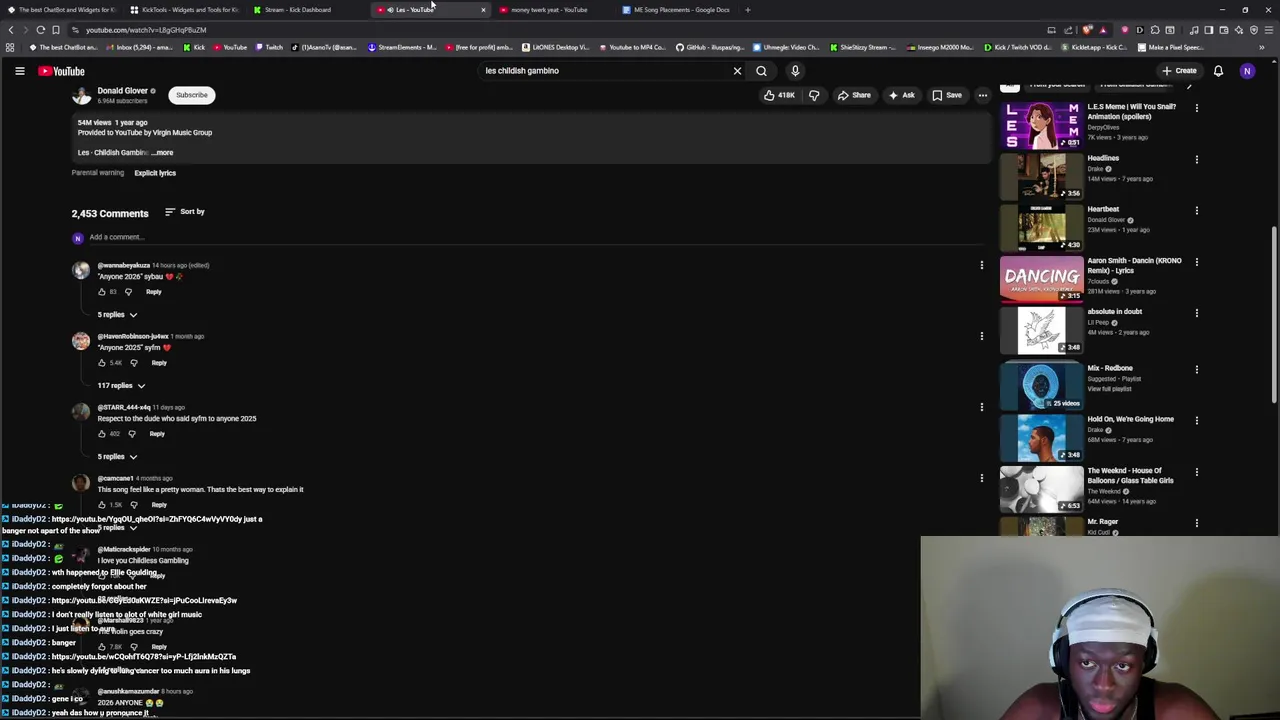The height and width of the screenshot is (720, 1280).
Task: Focus the Add a comment field
Action: click(535, 237)
